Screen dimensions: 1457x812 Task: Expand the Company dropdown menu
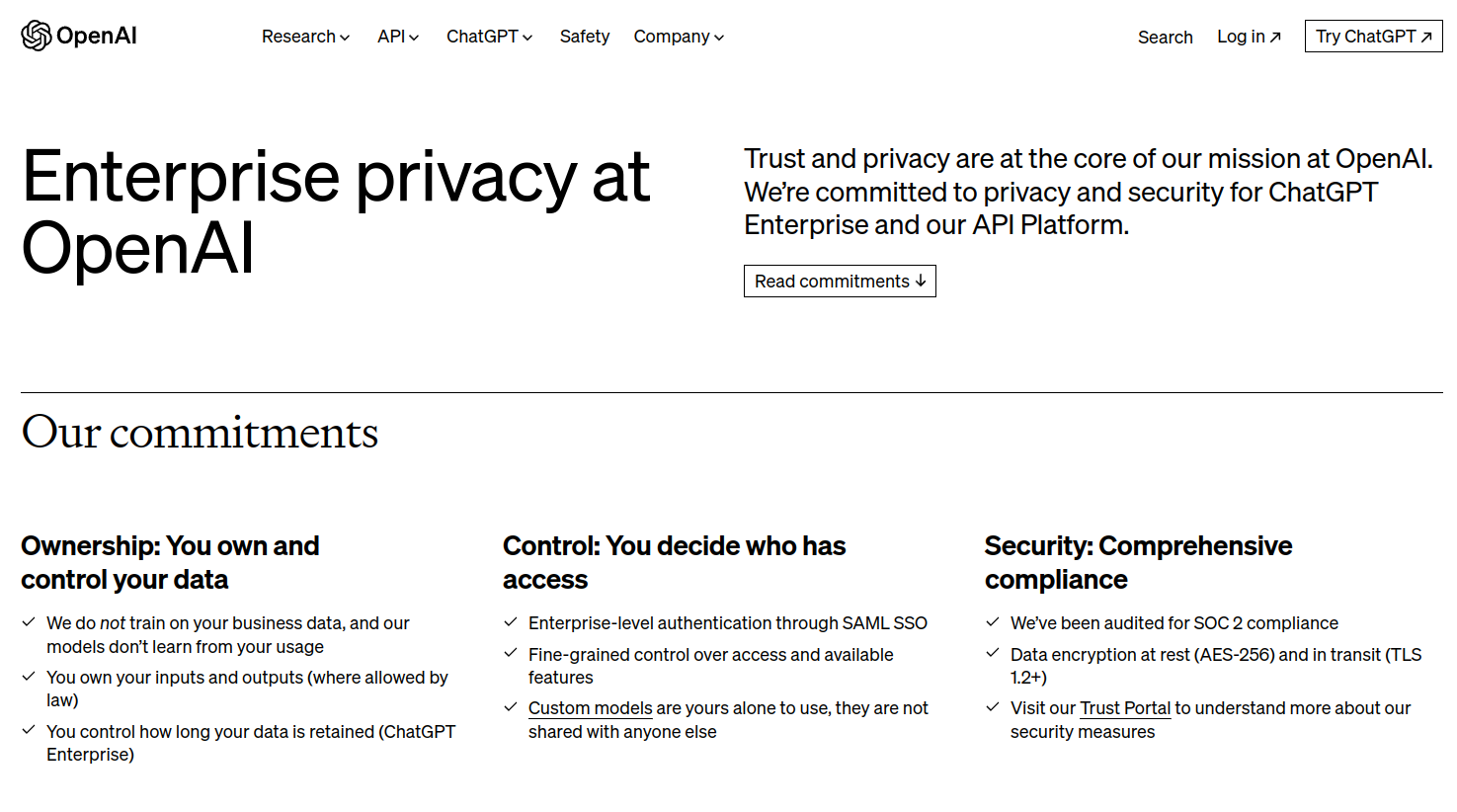[679, 37]
